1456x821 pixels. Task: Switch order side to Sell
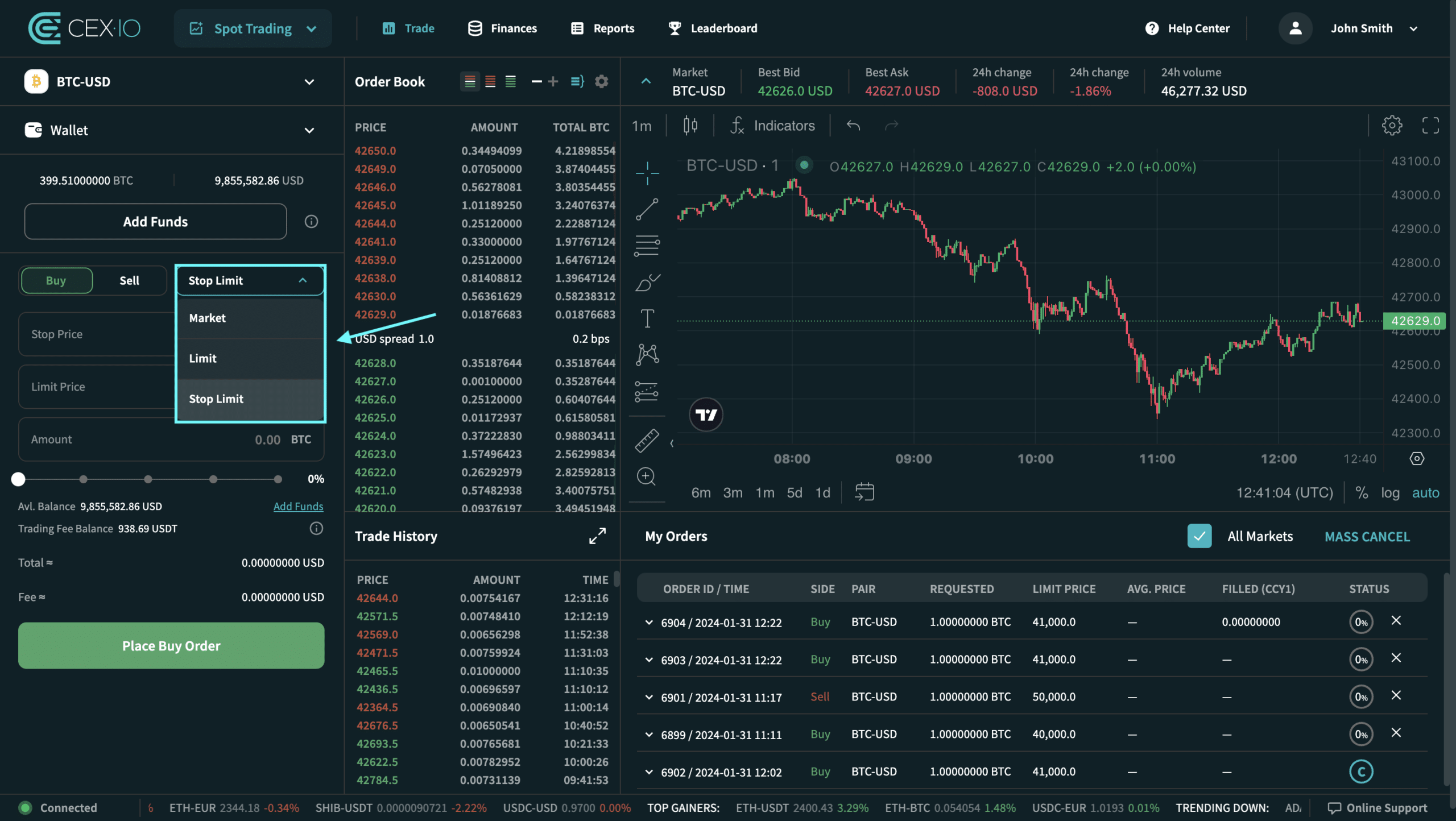tap(130, 281)
